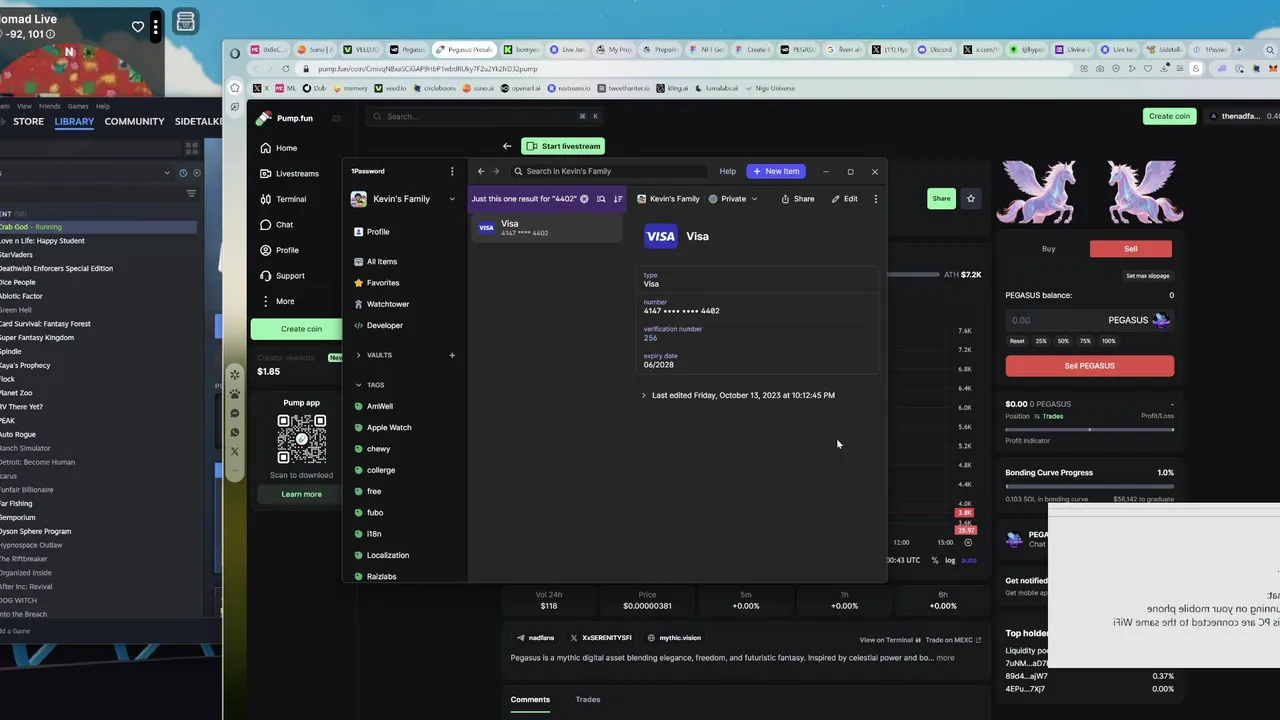Open the Comments tab below chart
The height and width of the screenshot is (720, 1280).
tap(530, 699)
